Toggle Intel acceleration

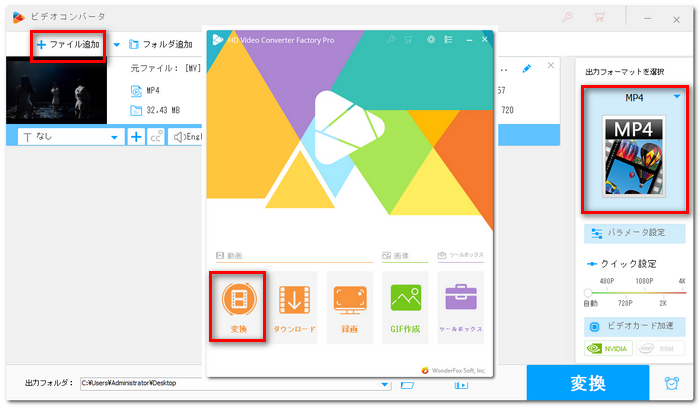point(660,348)
